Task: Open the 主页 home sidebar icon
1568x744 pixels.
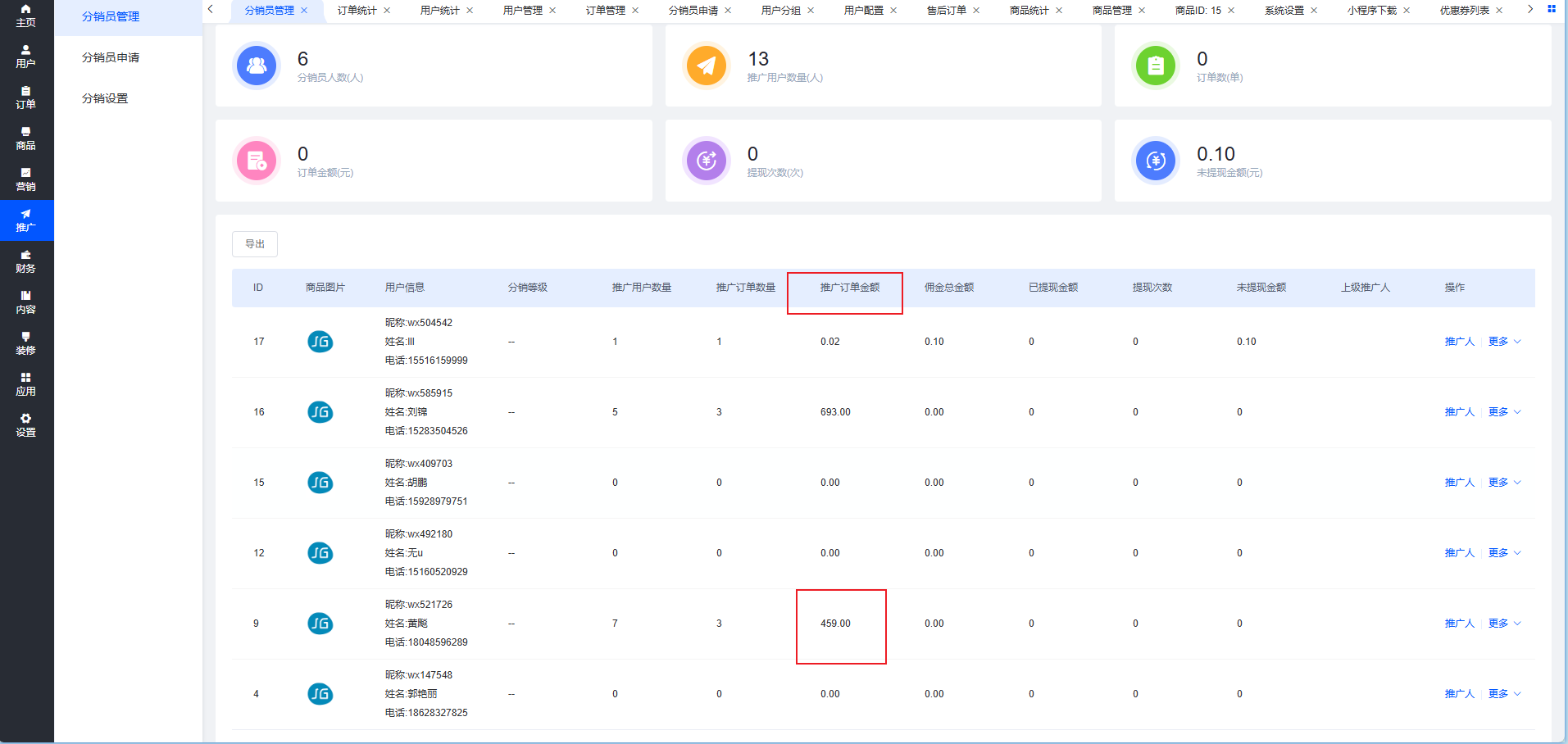Action: pos(25,15)
